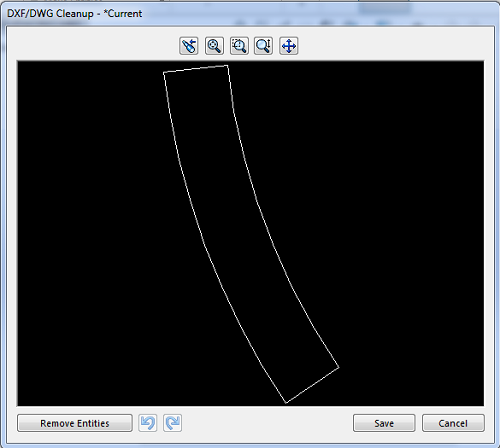
Task: Select the Previous View toolbar icon
Action: (x=189, y=46)
